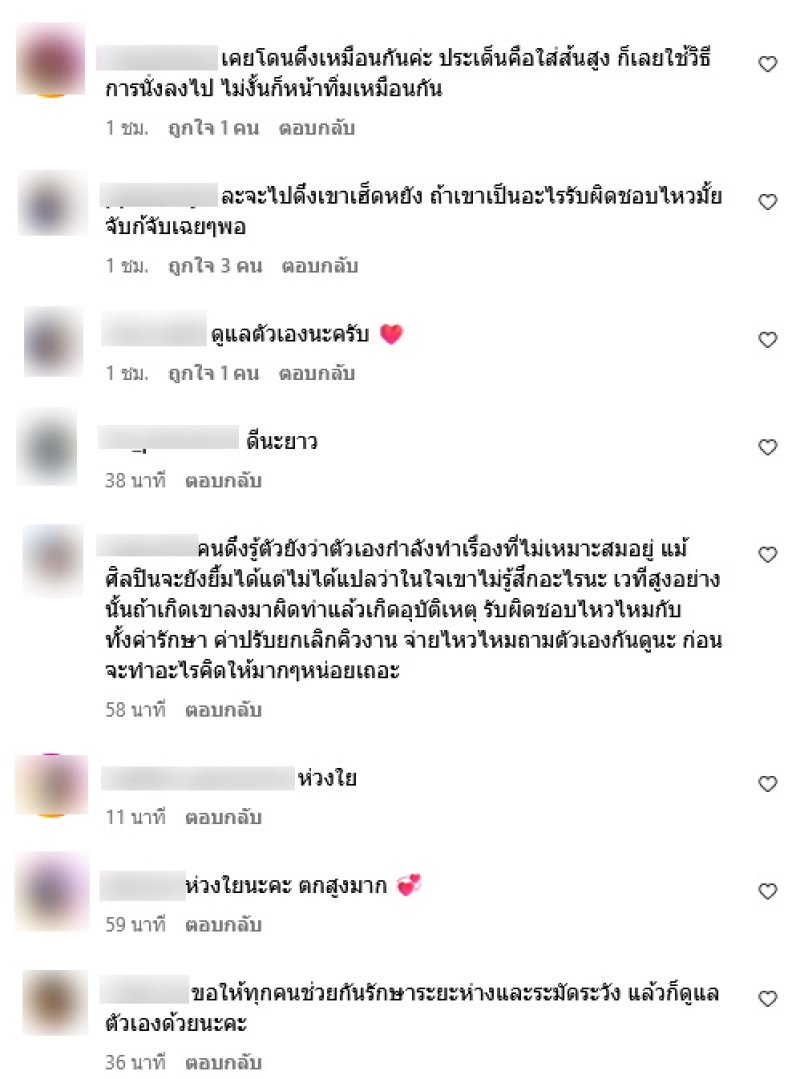Reply to the ดูแลตัวเองนะครับ comment

(x=316, y=373)
